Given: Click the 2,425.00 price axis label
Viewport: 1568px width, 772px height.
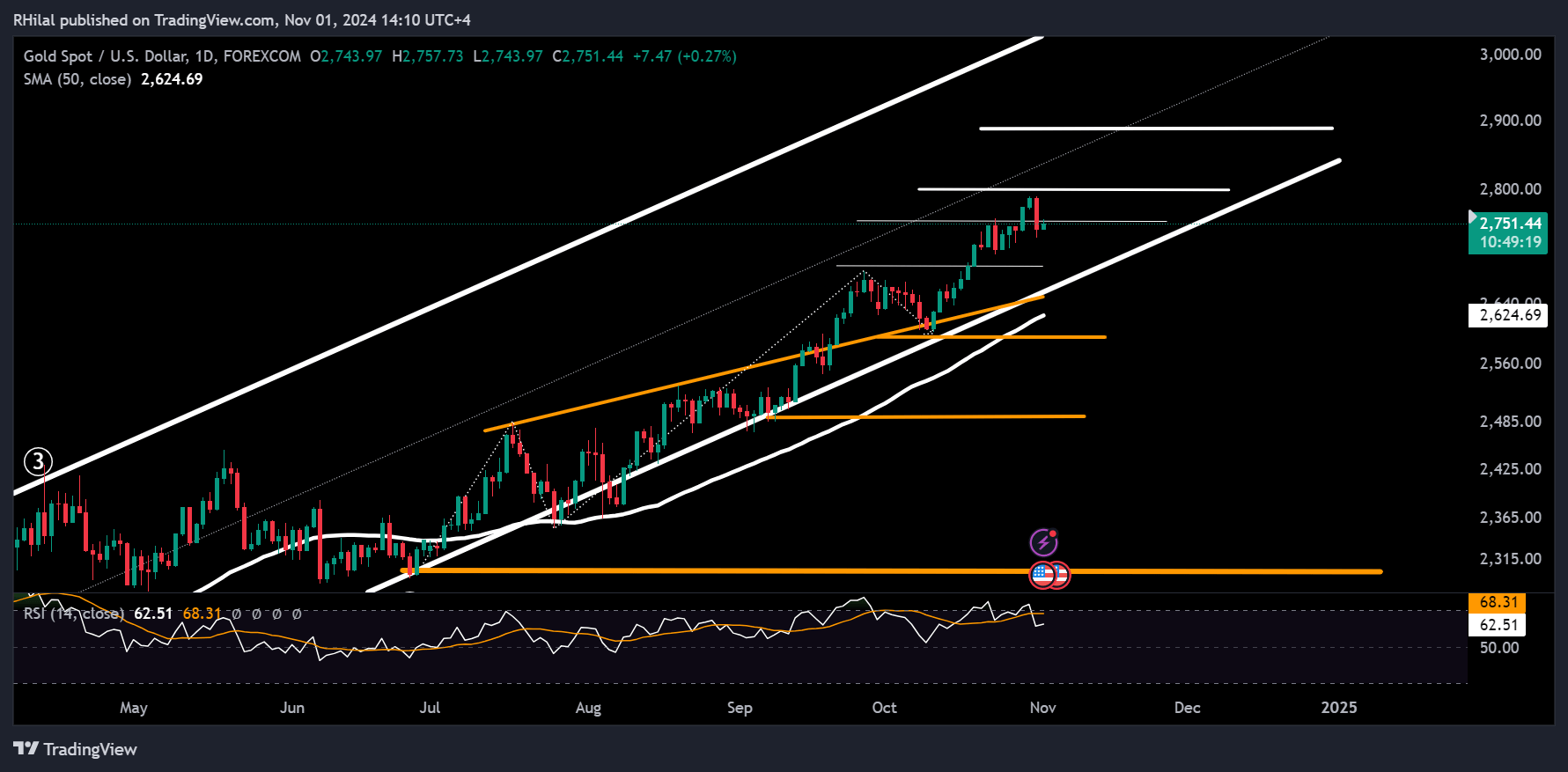Looking at the screenshot, I should coord(1511,469).
